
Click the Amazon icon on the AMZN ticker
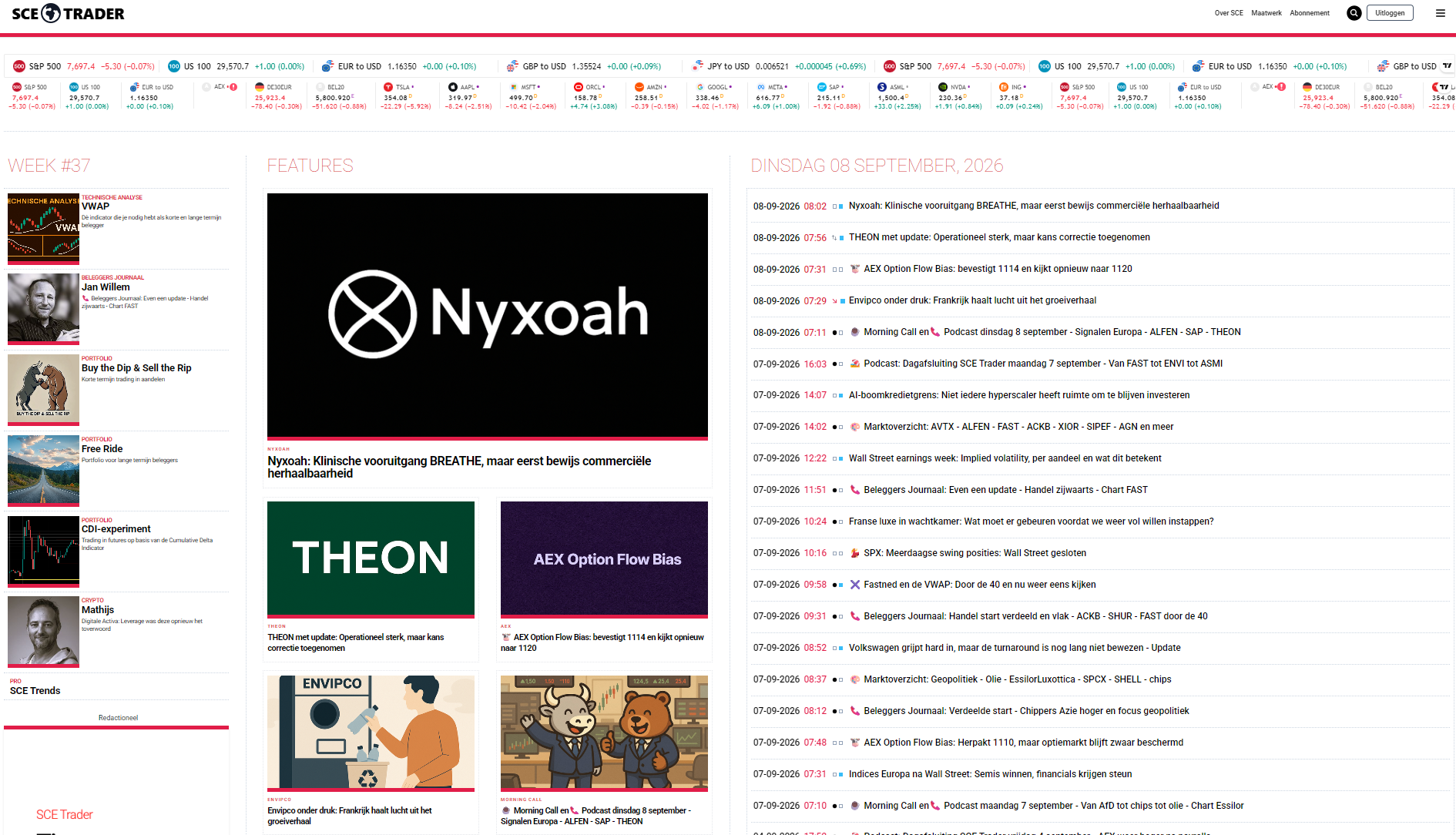pos(639,87)
